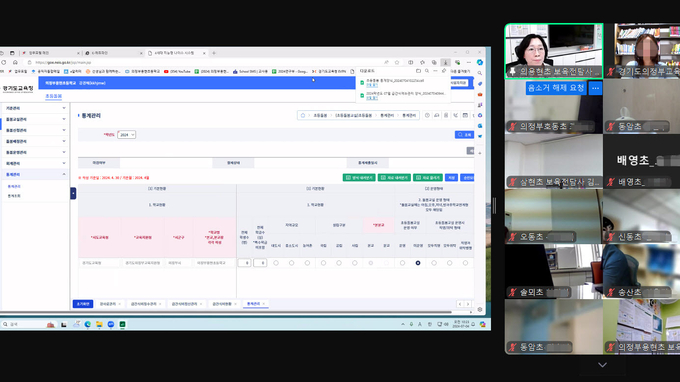Viewport: 680px width, 382px height.
Task: Open downloads folder icon in download popup
Action: (418, 71)
